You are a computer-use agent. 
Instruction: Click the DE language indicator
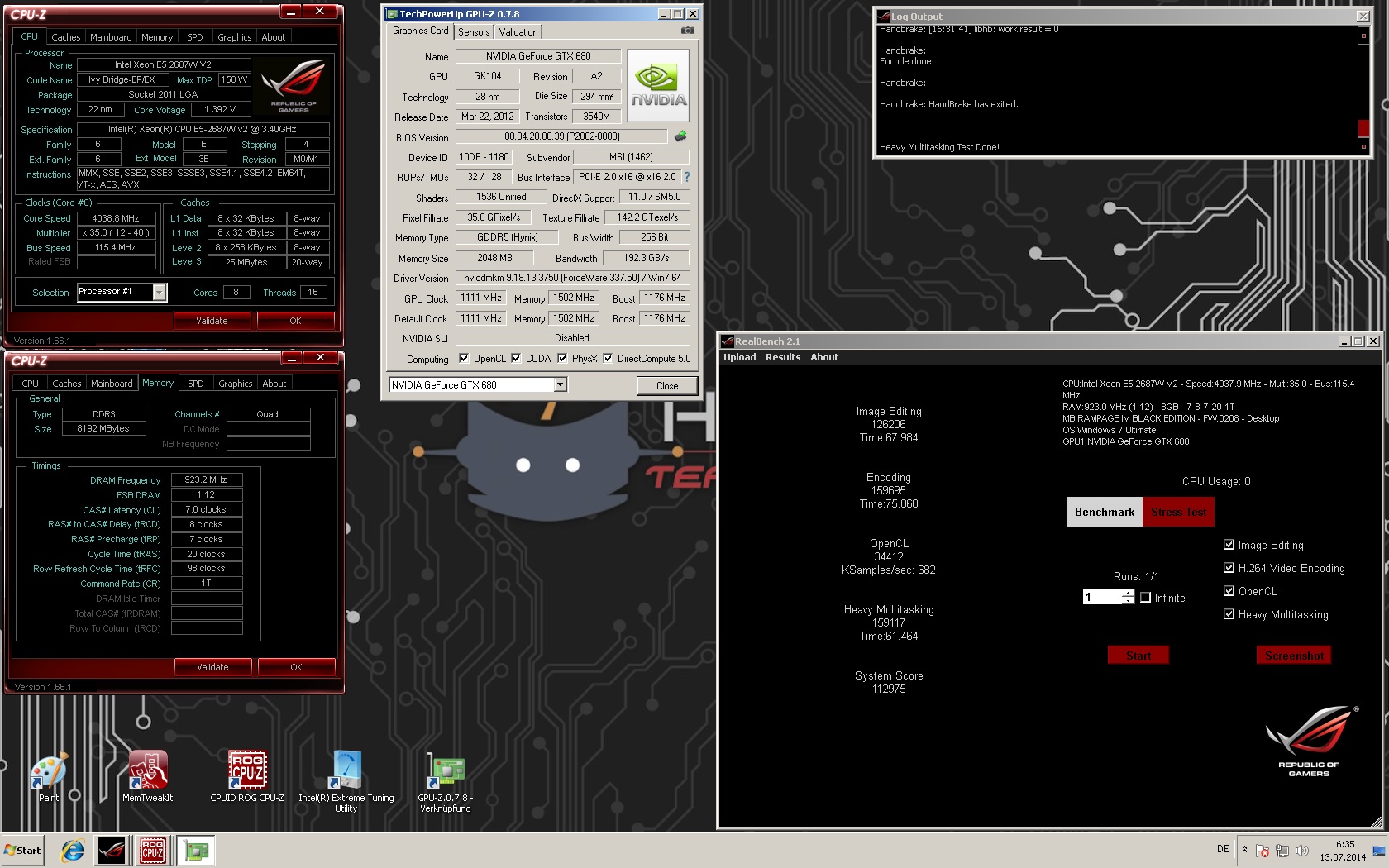[x=1223, y=849]
